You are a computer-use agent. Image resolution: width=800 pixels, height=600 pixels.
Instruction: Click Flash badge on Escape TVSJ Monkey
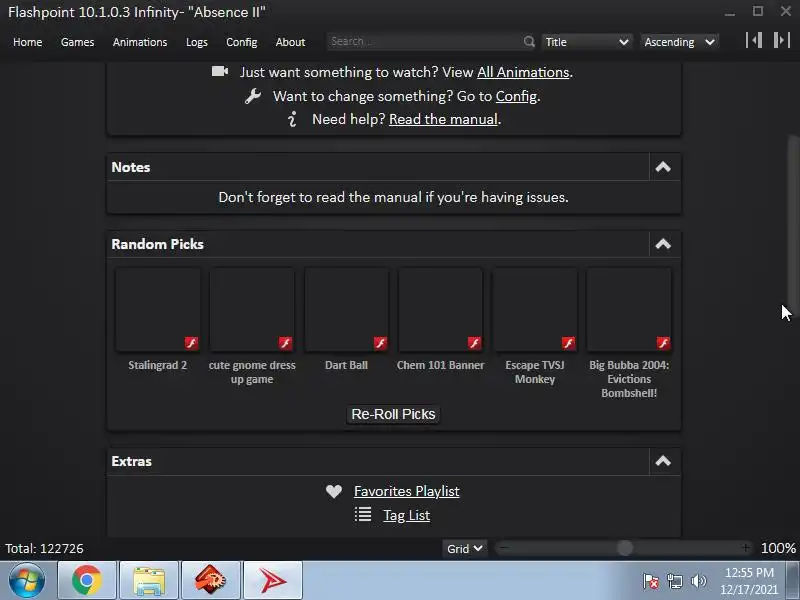pyautogui.click(x=568, y=343)
